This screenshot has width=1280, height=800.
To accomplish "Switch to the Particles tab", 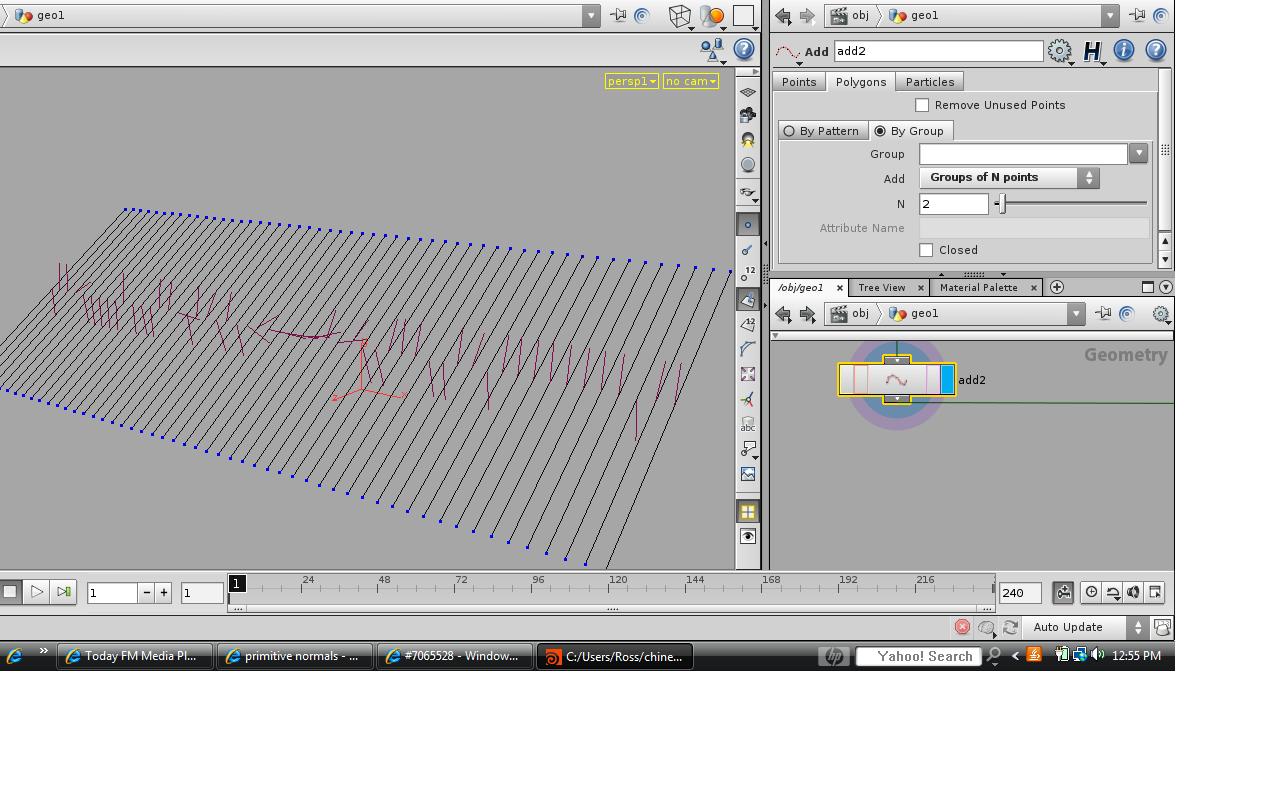I will (x=930, y=82).
